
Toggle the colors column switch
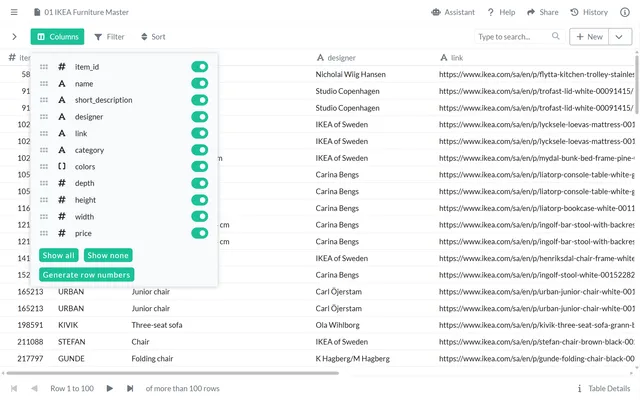(200, 166)
